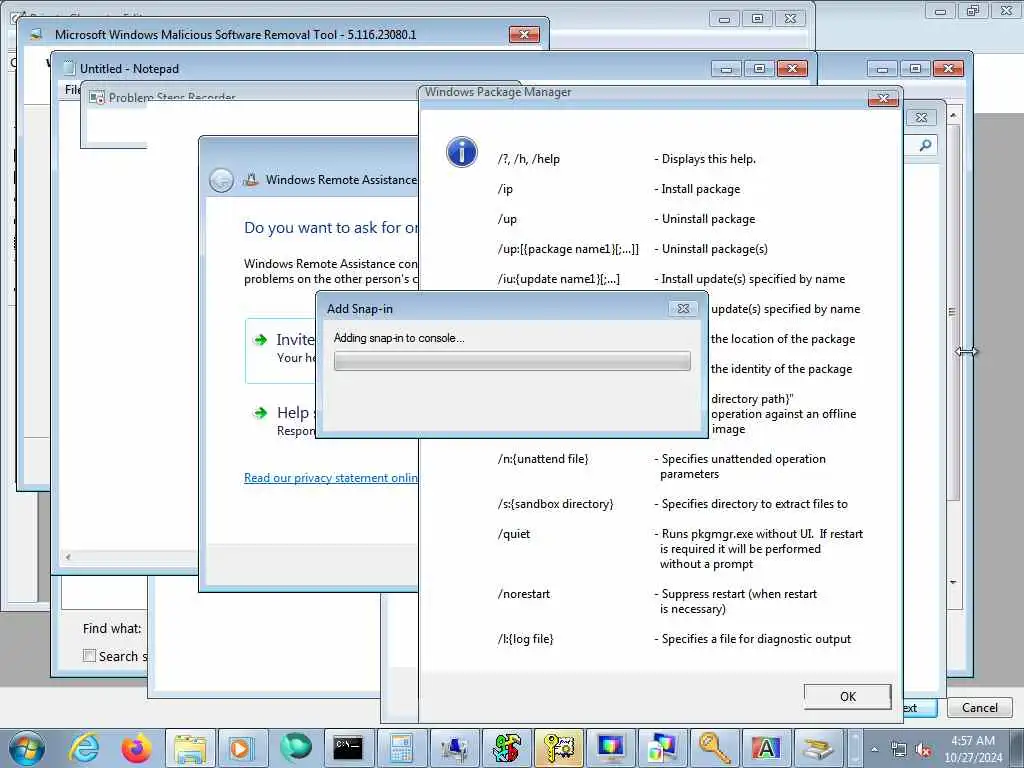
Task: Toggle the Search checkbox near Find what
Action: tap(89, 656)
